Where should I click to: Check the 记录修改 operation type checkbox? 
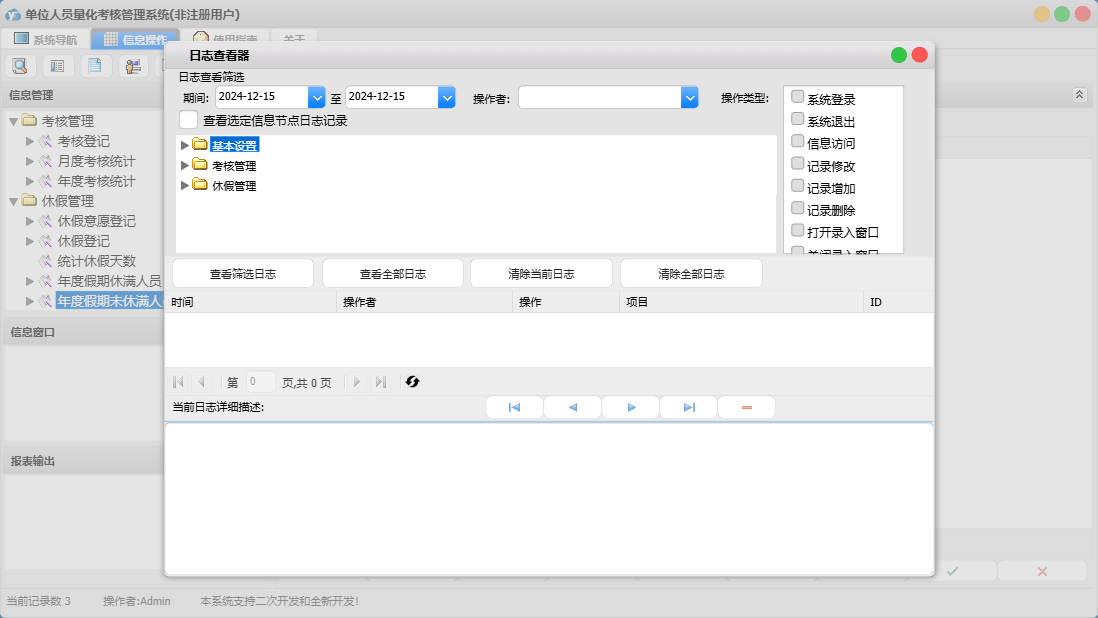tap(798, 164)
